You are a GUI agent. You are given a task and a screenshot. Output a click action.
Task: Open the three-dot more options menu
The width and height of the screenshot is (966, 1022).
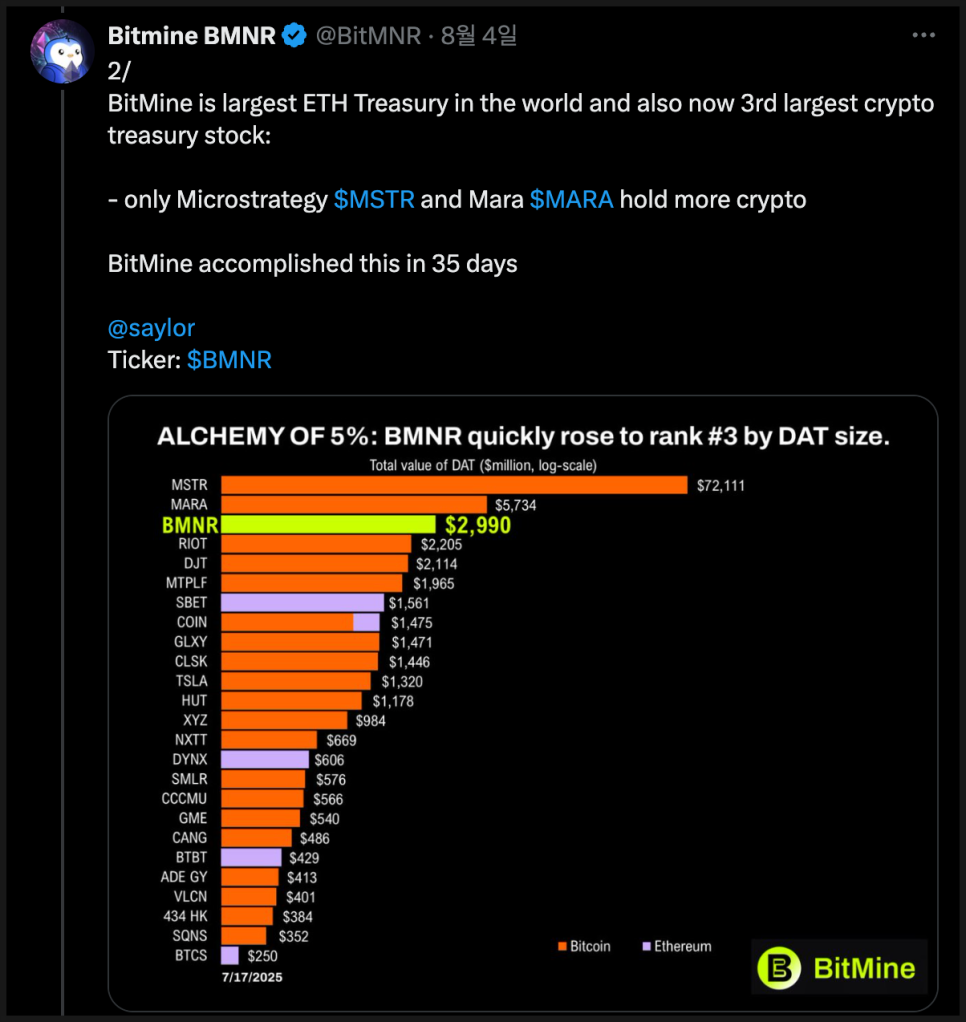click(924, 35)
